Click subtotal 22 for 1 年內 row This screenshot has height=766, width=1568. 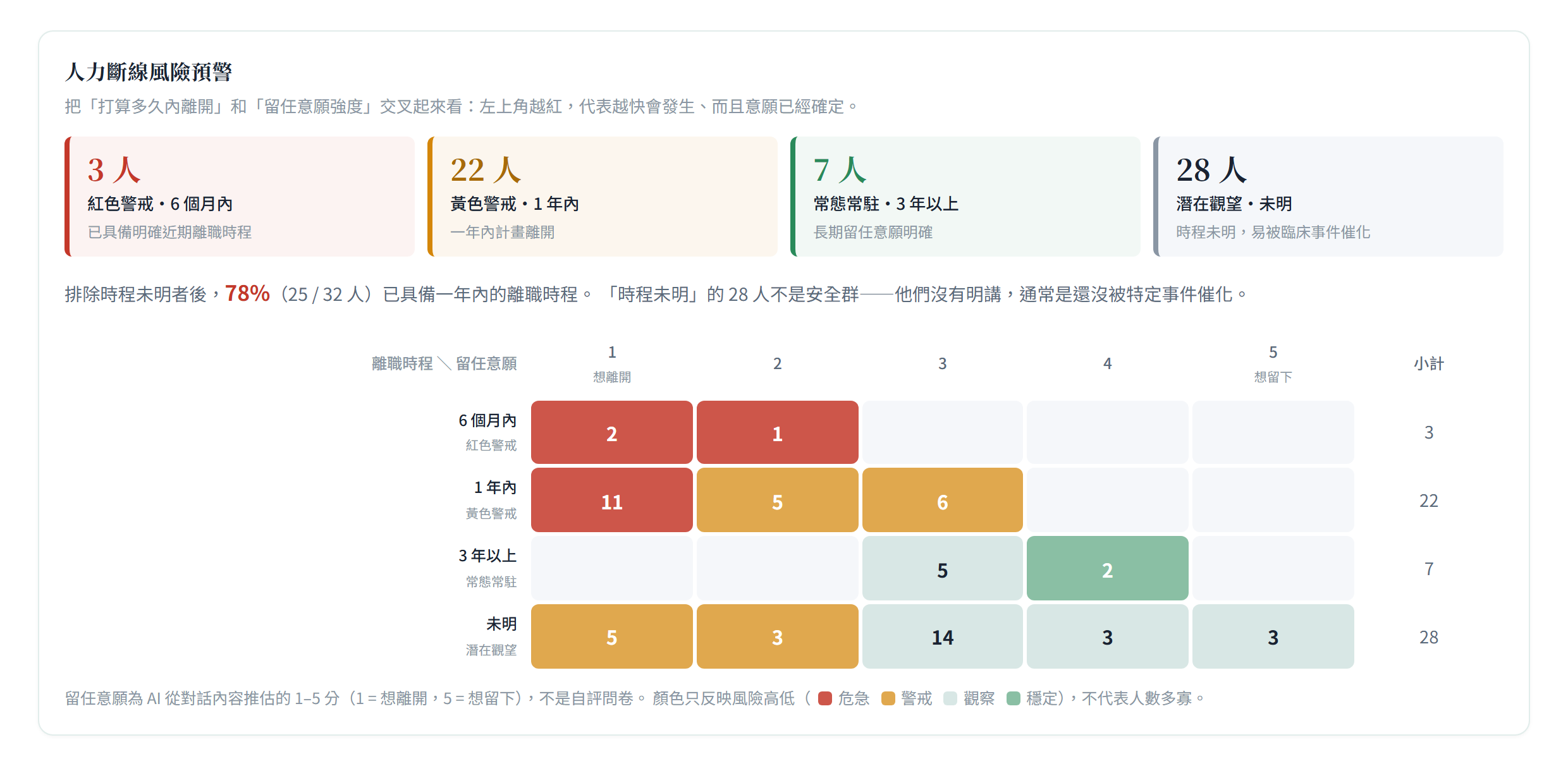tap(1429, 501)
